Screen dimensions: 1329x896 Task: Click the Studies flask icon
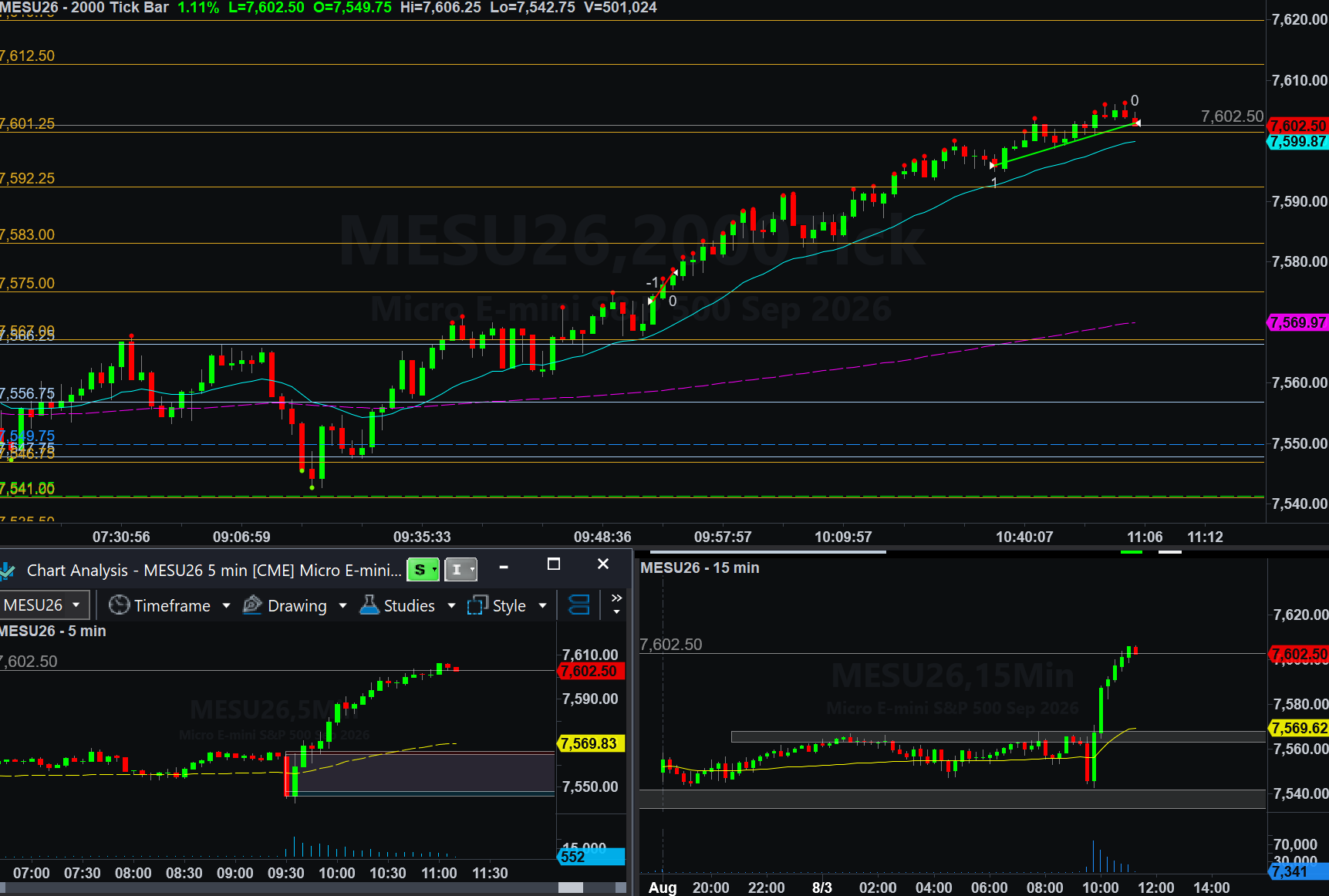(x=369, y=605)
